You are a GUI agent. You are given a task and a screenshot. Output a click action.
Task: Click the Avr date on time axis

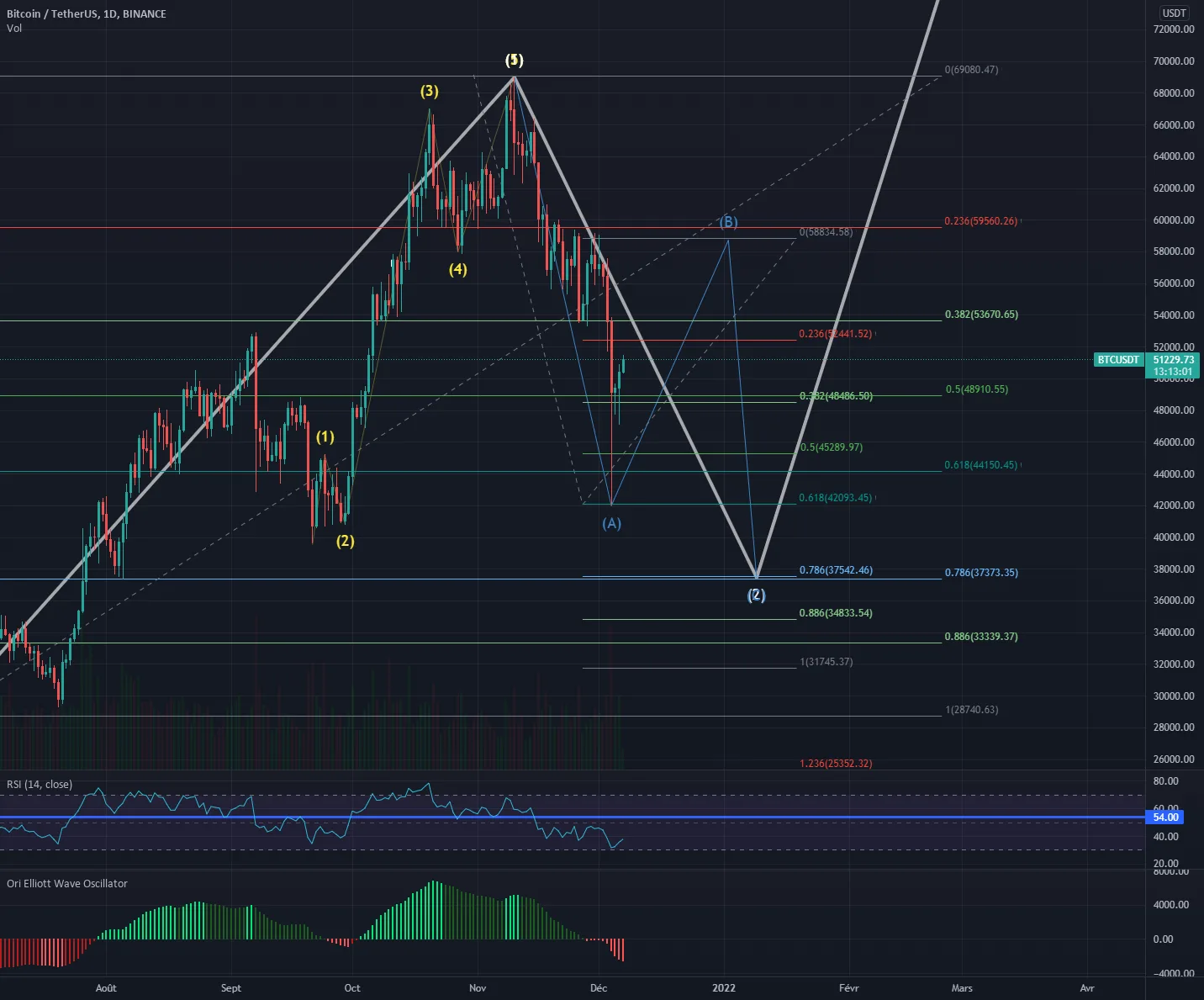pos(1086,988)
